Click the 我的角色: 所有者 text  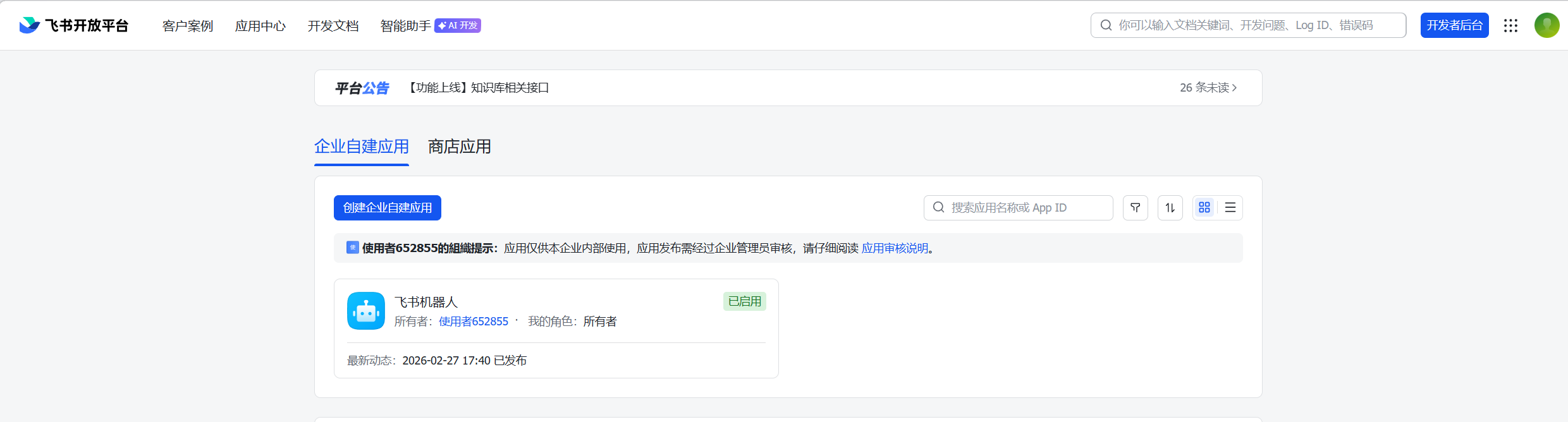(572, 322)
